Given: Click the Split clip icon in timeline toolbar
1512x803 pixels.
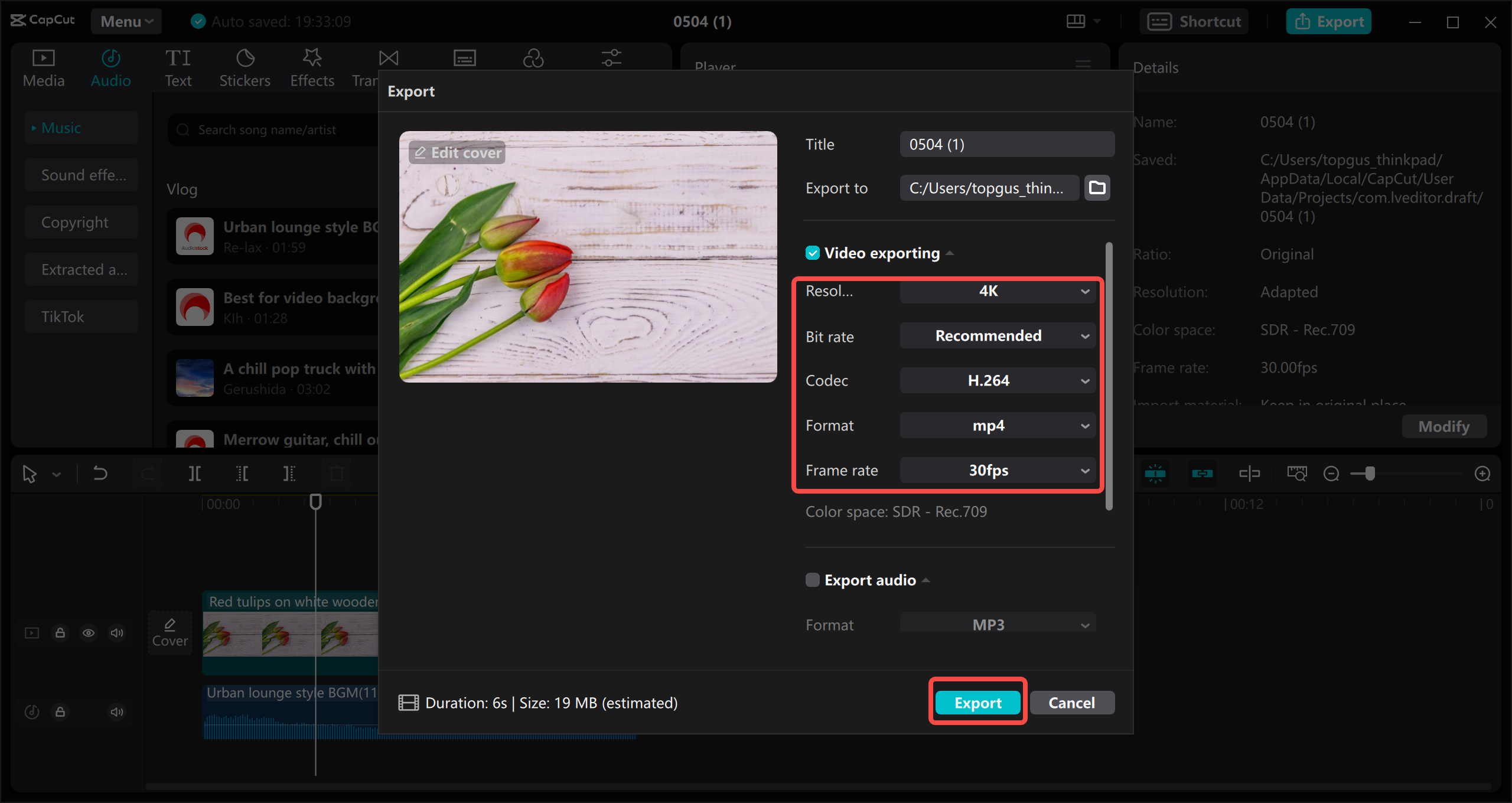Looking at the screenshot, I should (195, 473).
